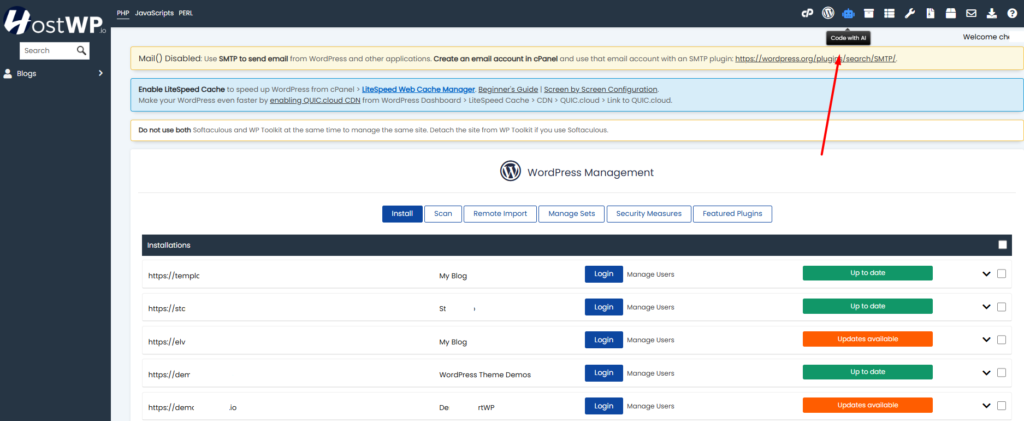Image resolution: width=1024 pixels, height=421 pixels.
Task: Expand WordPress Theme Demos row chevron
Action: pyautogui.click(x=986, y=372)
